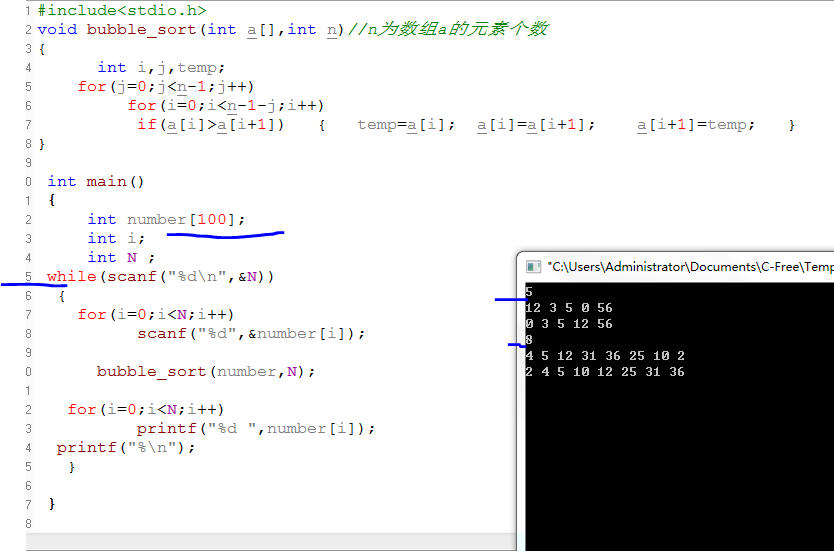Click the "int number[100];" declaration
Image resolution: width=834 pixels, height=551 pixels.
click(166, 219)
